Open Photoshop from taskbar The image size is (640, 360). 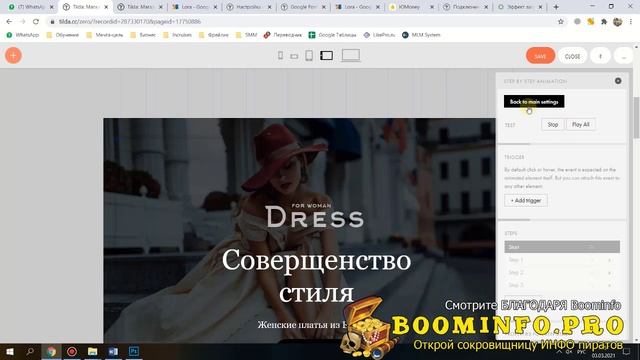pyautogui.click(x=133, y=352)
